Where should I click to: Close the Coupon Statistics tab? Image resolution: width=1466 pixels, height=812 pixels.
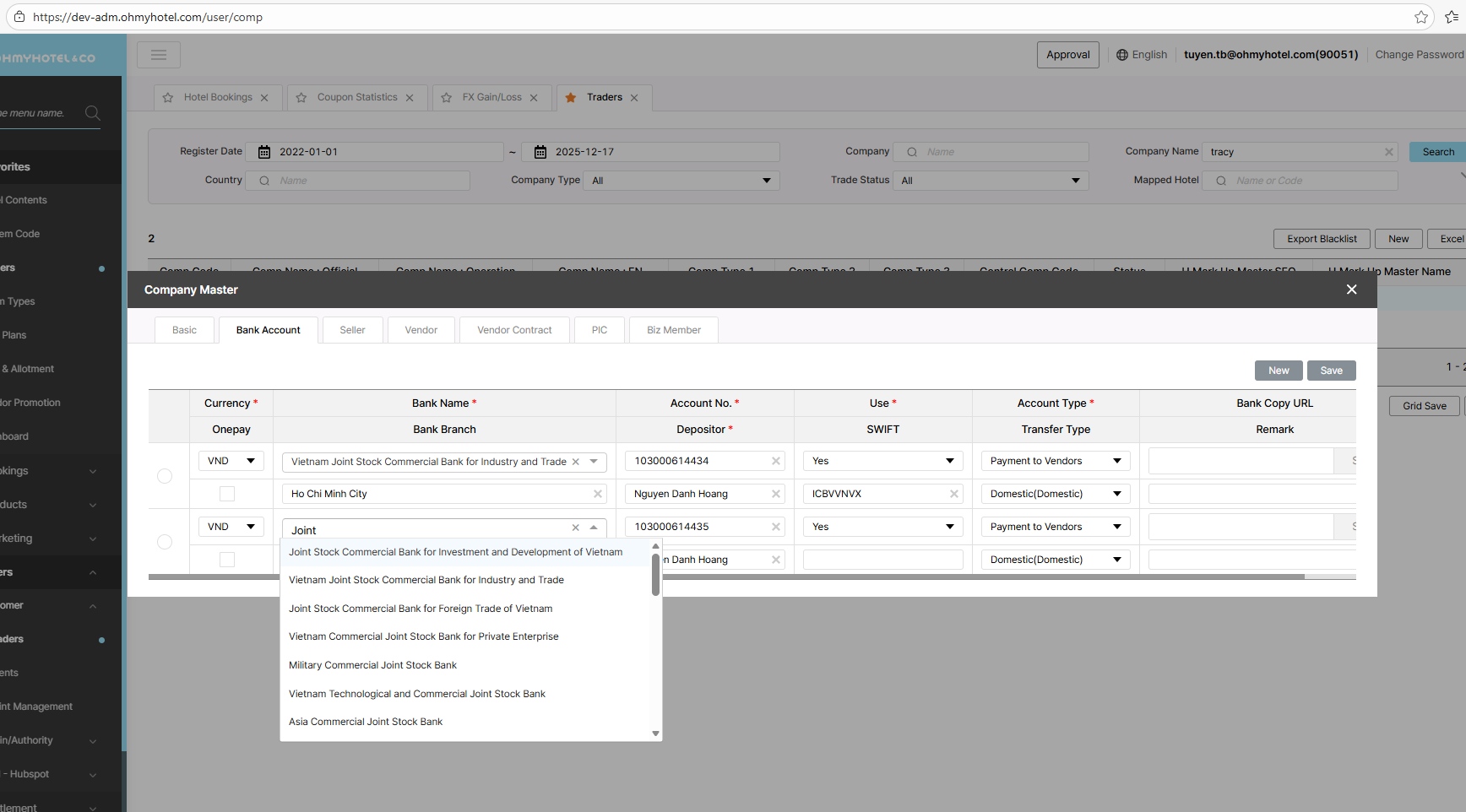pos(410,98)
